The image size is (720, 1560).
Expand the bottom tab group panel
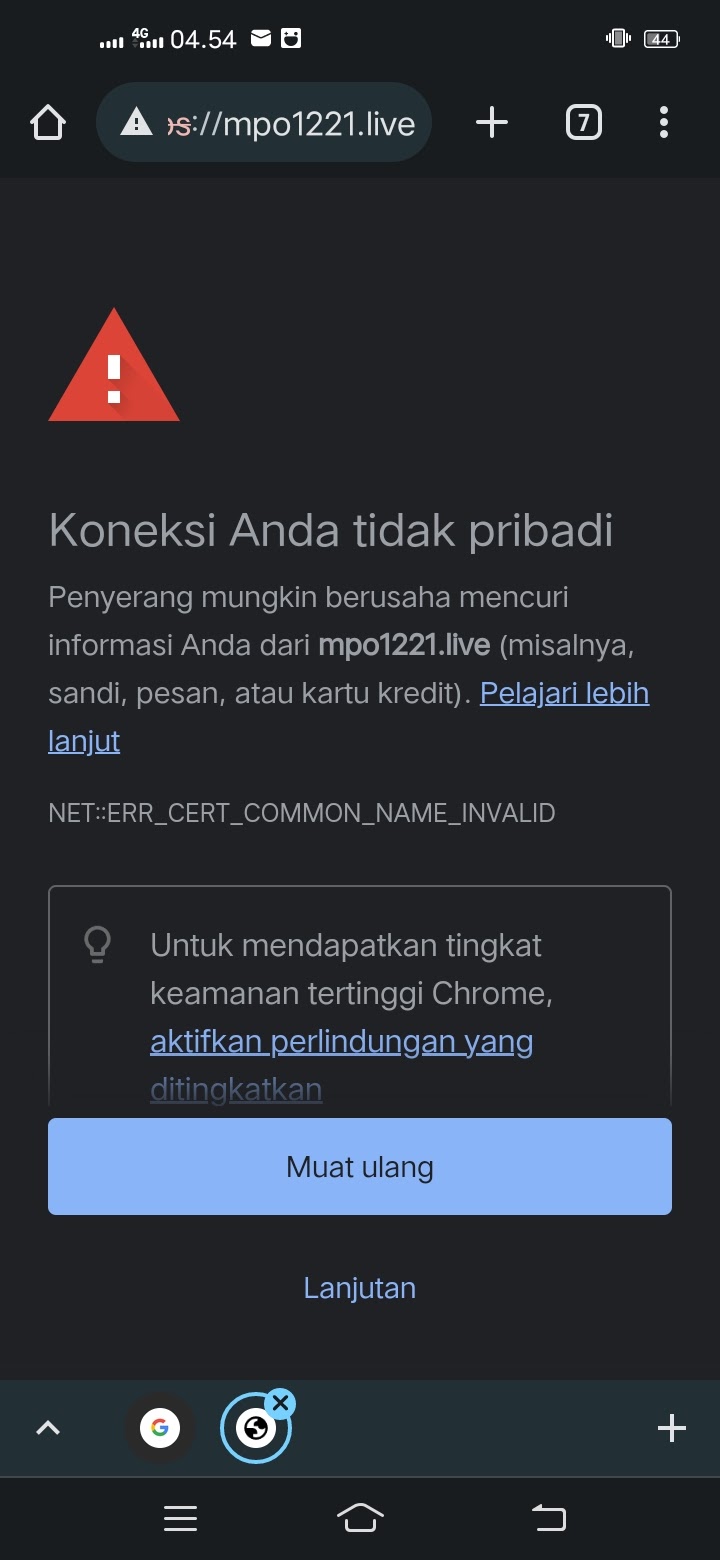[x=47, y=1428]
